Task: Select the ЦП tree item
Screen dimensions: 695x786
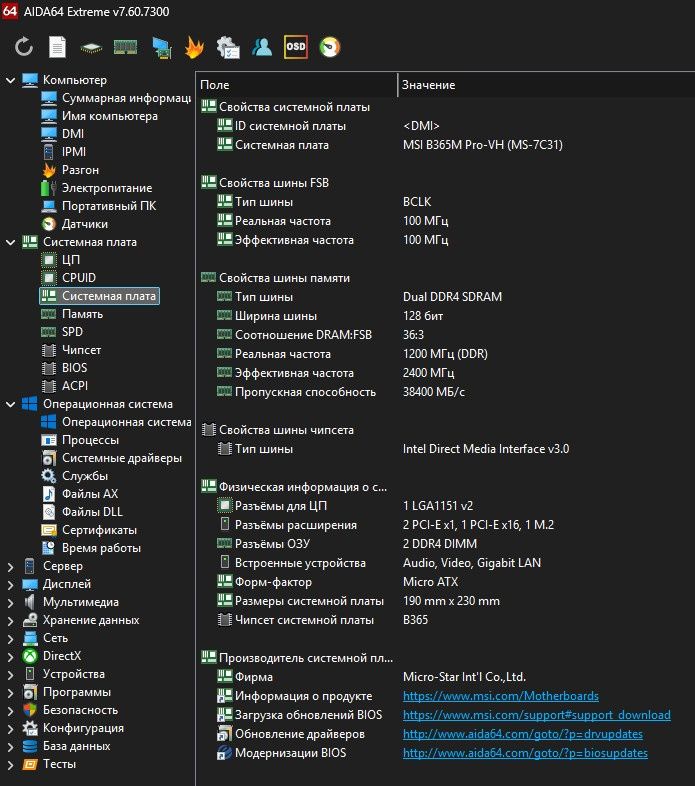Action: [x=61, y=260]
